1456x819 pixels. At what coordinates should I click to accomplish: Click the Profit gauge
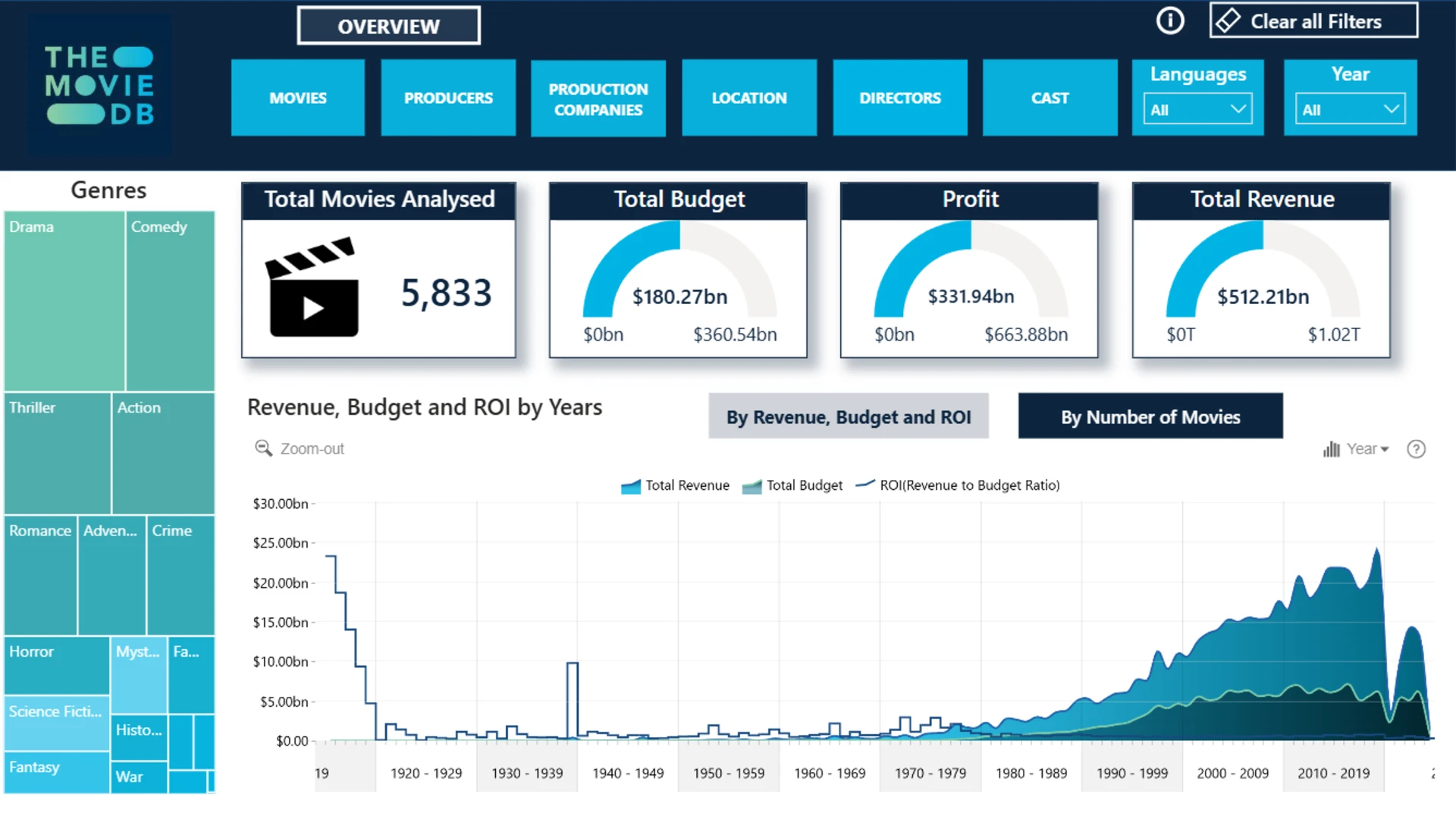click(x=971, y=269)
